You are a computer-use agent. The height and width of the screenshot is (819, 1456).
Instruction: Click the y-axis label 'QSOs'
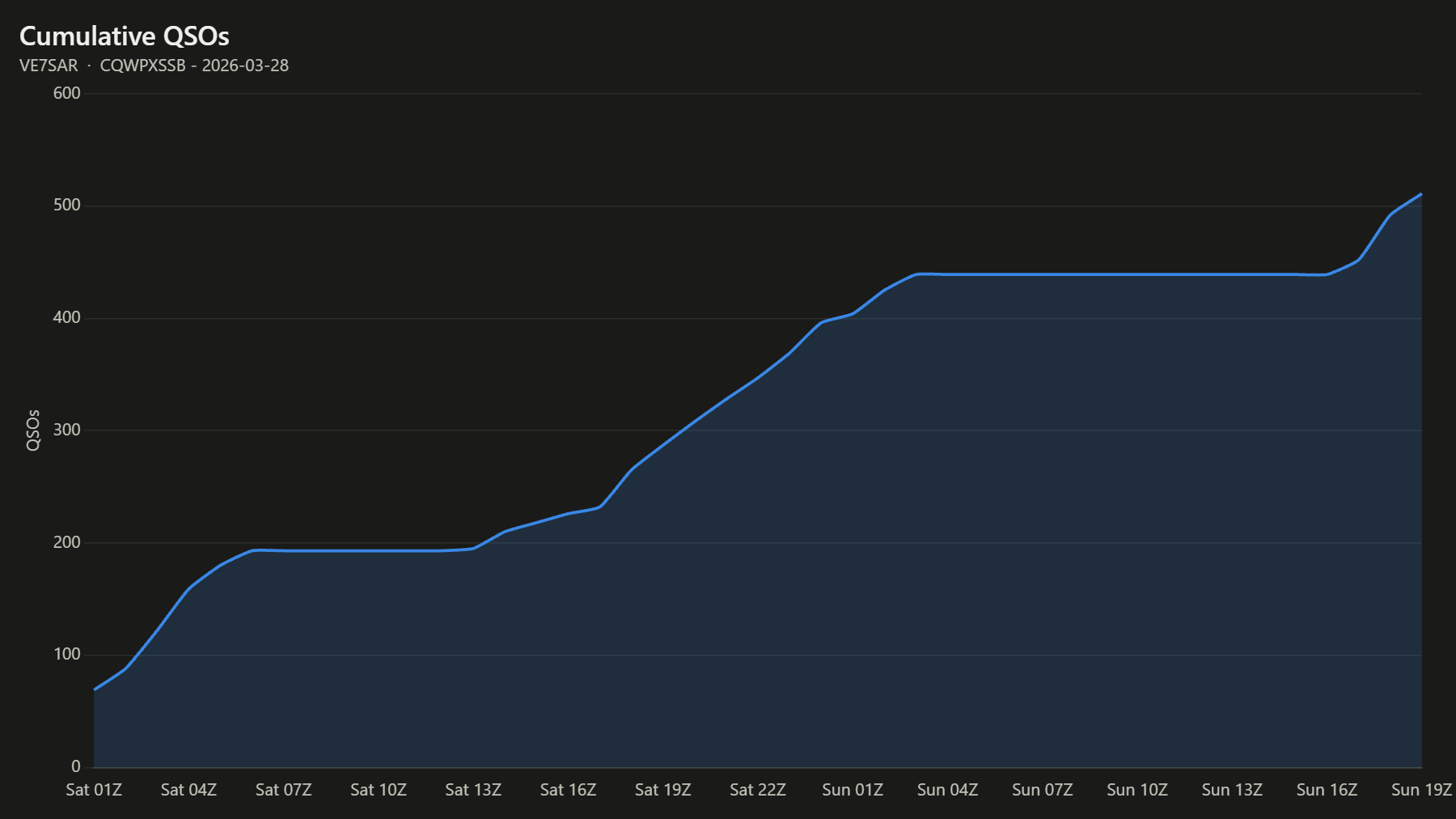(33, 431)
